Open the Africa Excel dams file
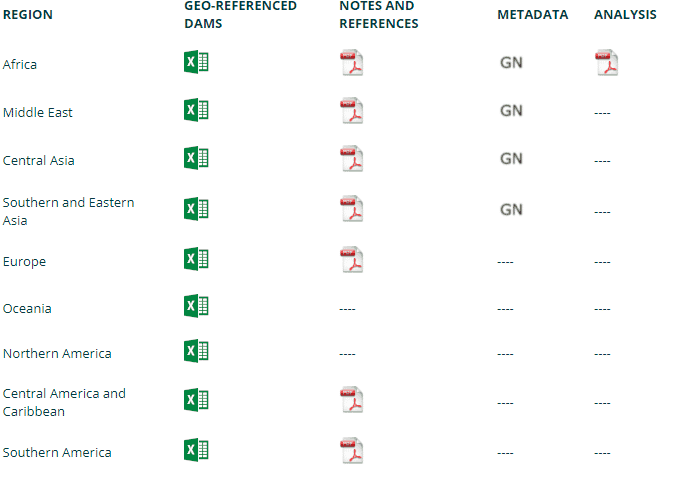674x484 pixels. click(x=196, y=62)
